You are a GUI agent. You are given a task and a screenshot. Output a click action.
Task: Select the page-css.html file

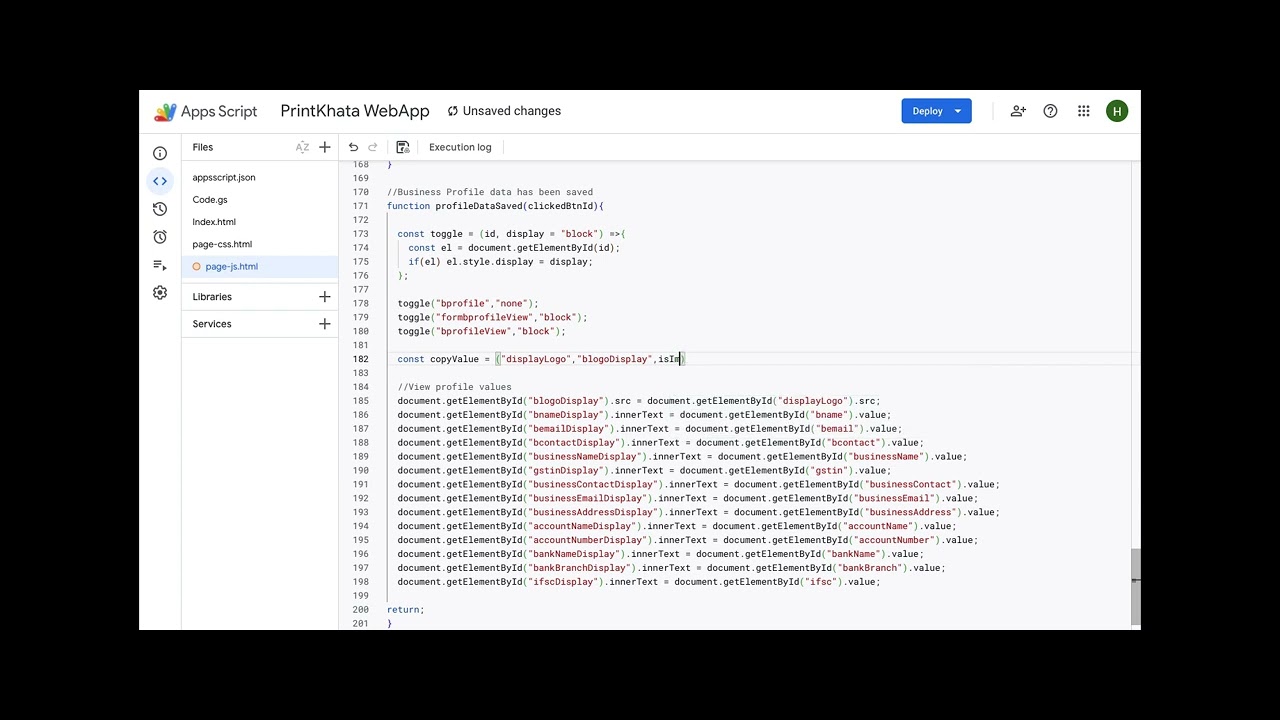click(x=222, y=244)
